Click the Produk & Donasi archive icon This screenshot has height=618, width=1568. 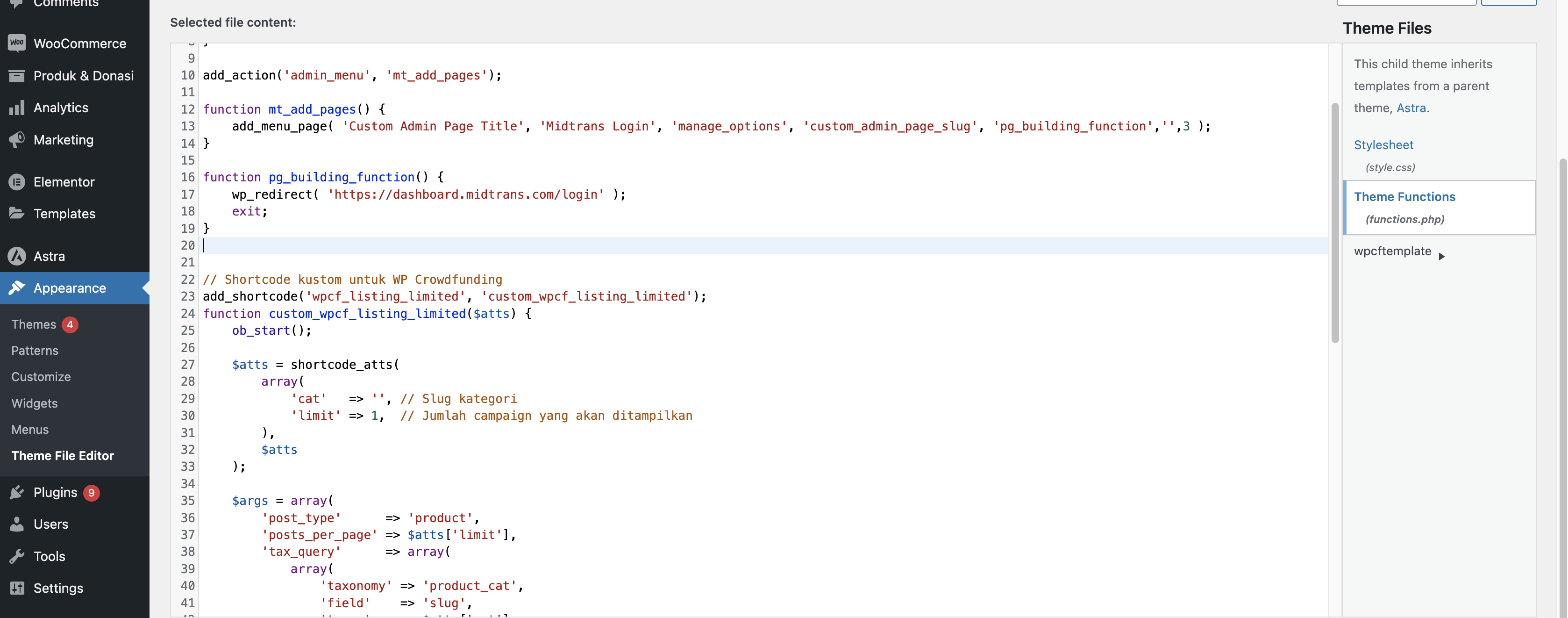(x=17, y=76)
